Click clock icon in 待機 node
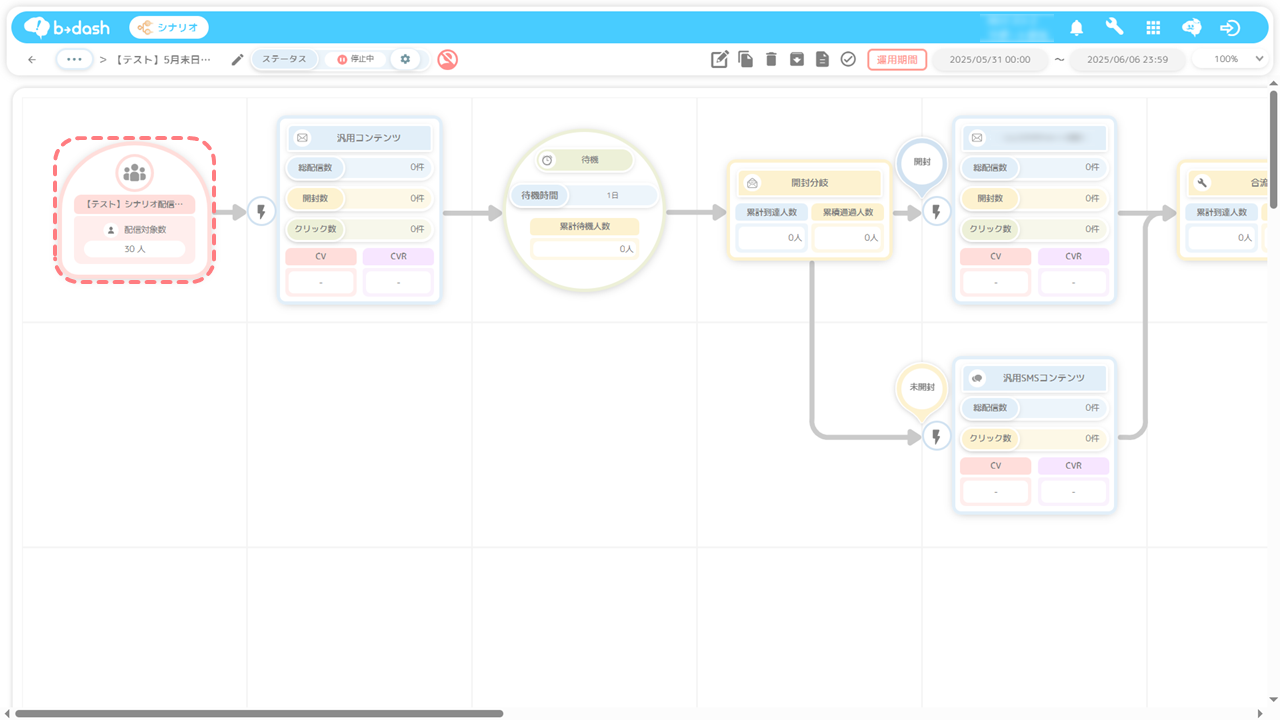1280x720 pixels. (x=547, y=160)
